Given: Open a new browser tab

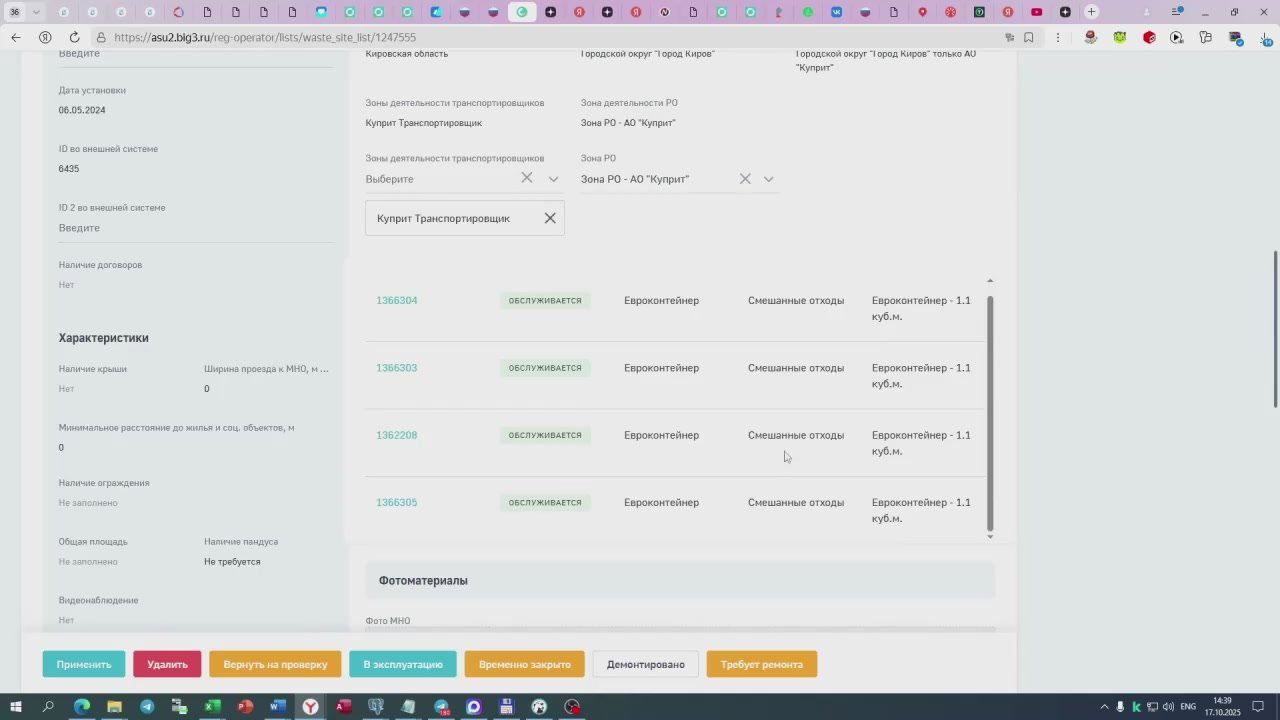Looking at the screenshot, I should tap(1092, 12).
